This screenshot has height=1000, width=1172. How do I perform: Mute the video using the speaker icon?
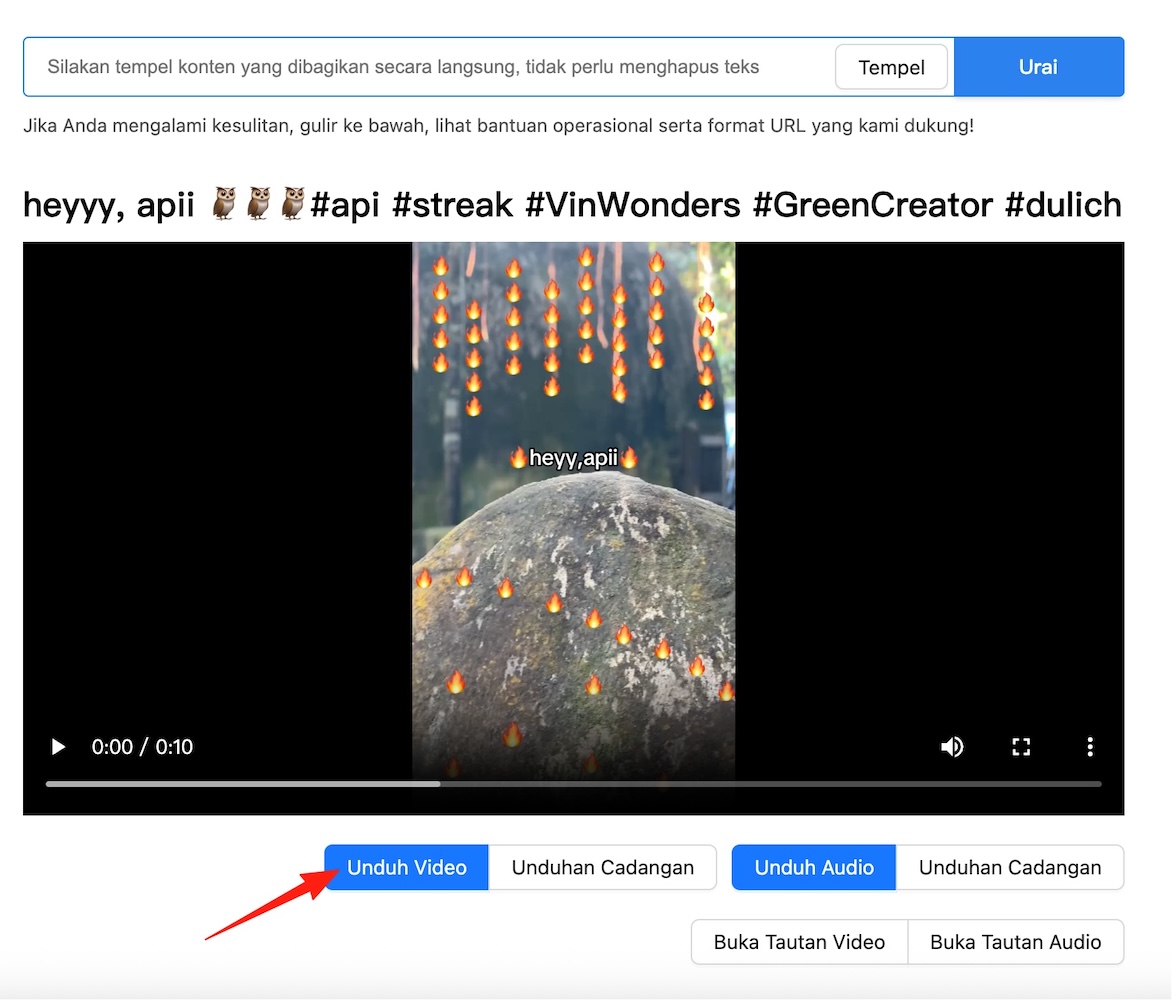(952, 747)
